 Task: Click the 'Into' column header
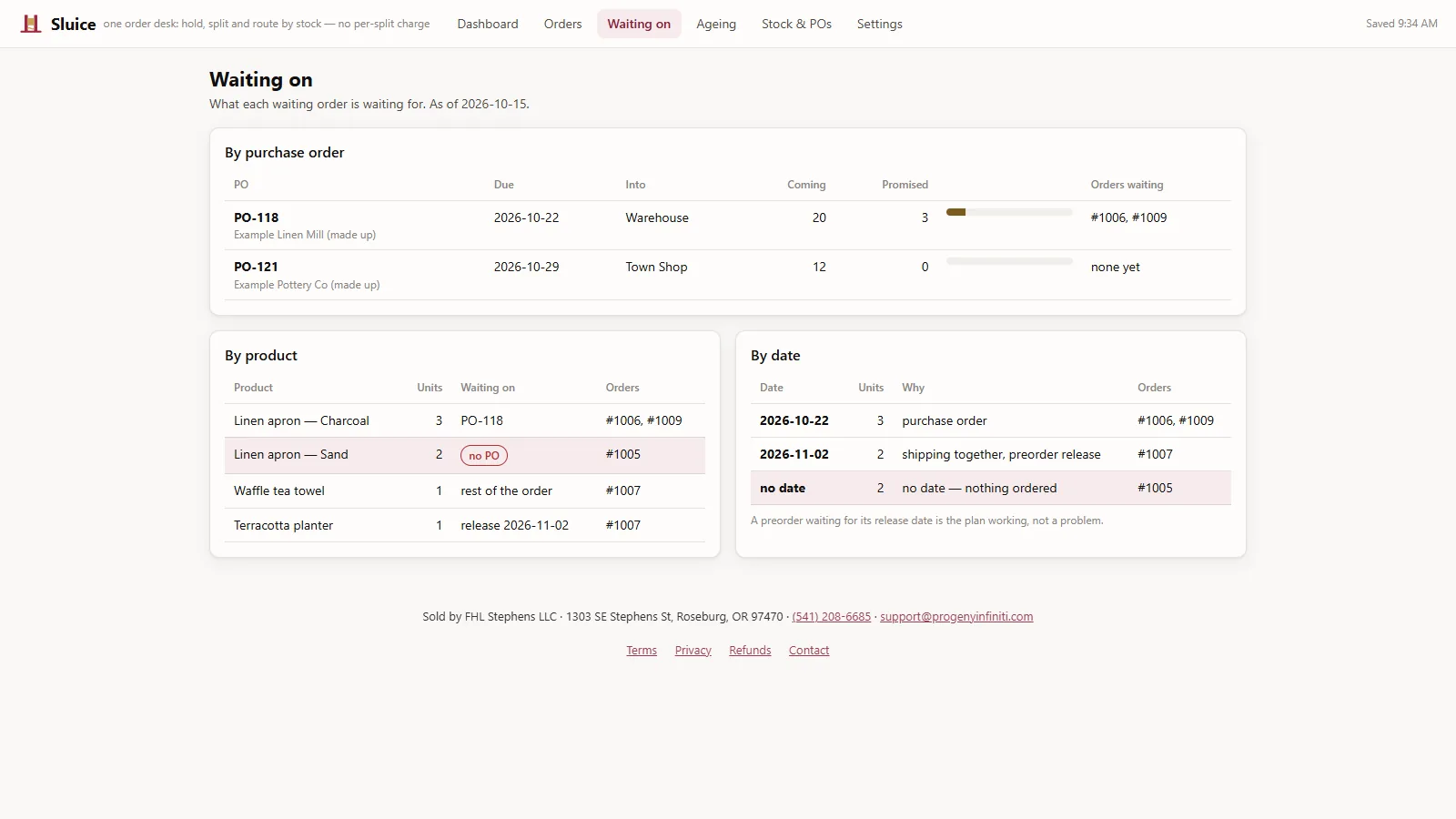click(635, 185)
